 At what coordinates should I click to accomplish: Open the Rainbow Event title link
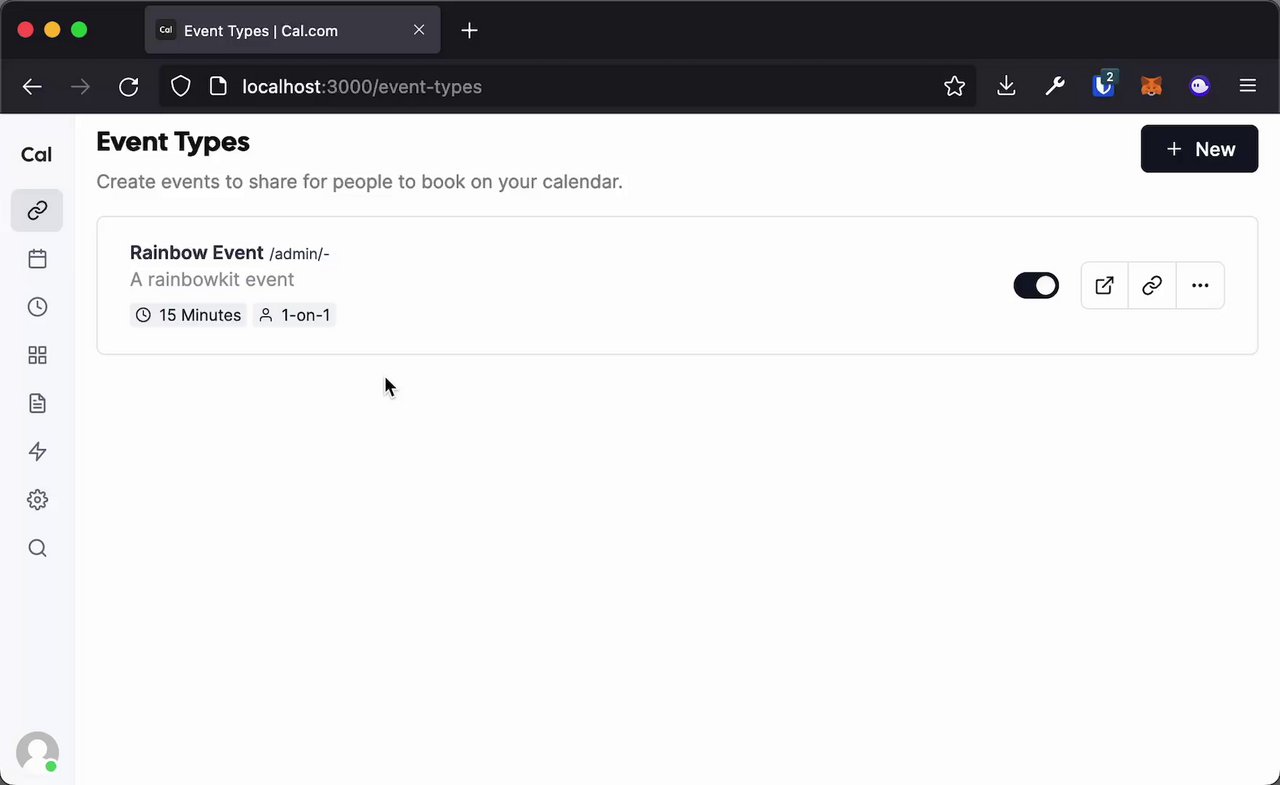197,253
